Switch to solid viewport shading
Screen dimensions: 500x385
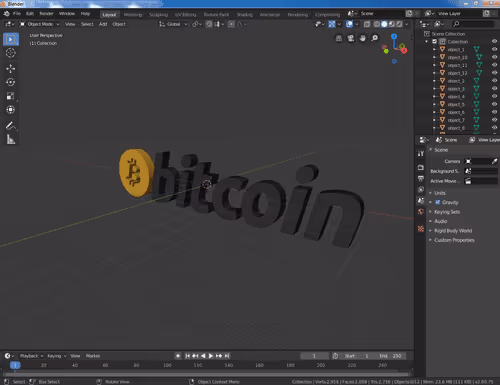(384, 24)
